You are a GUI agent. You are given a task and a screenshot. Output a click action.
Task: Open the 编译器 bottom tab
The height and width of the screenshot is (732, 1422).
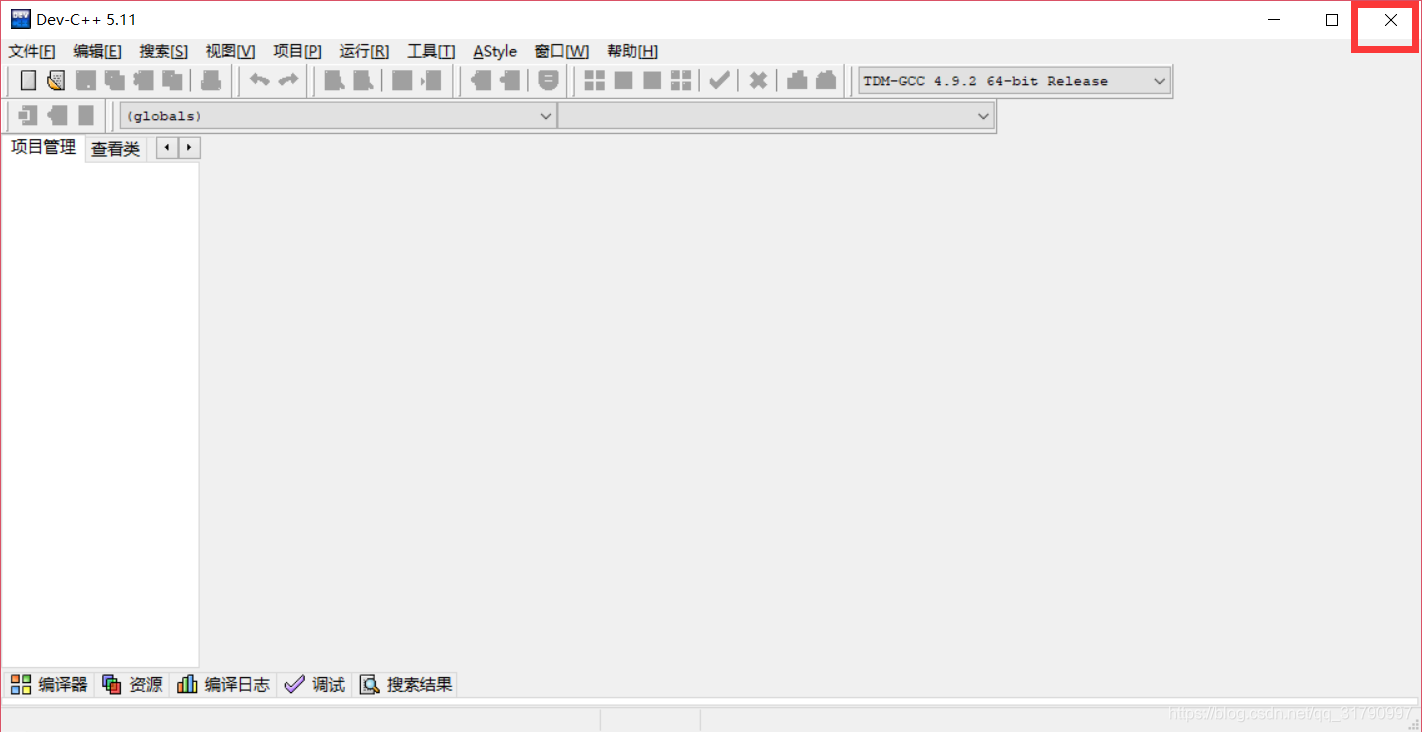tap(49, 685)
